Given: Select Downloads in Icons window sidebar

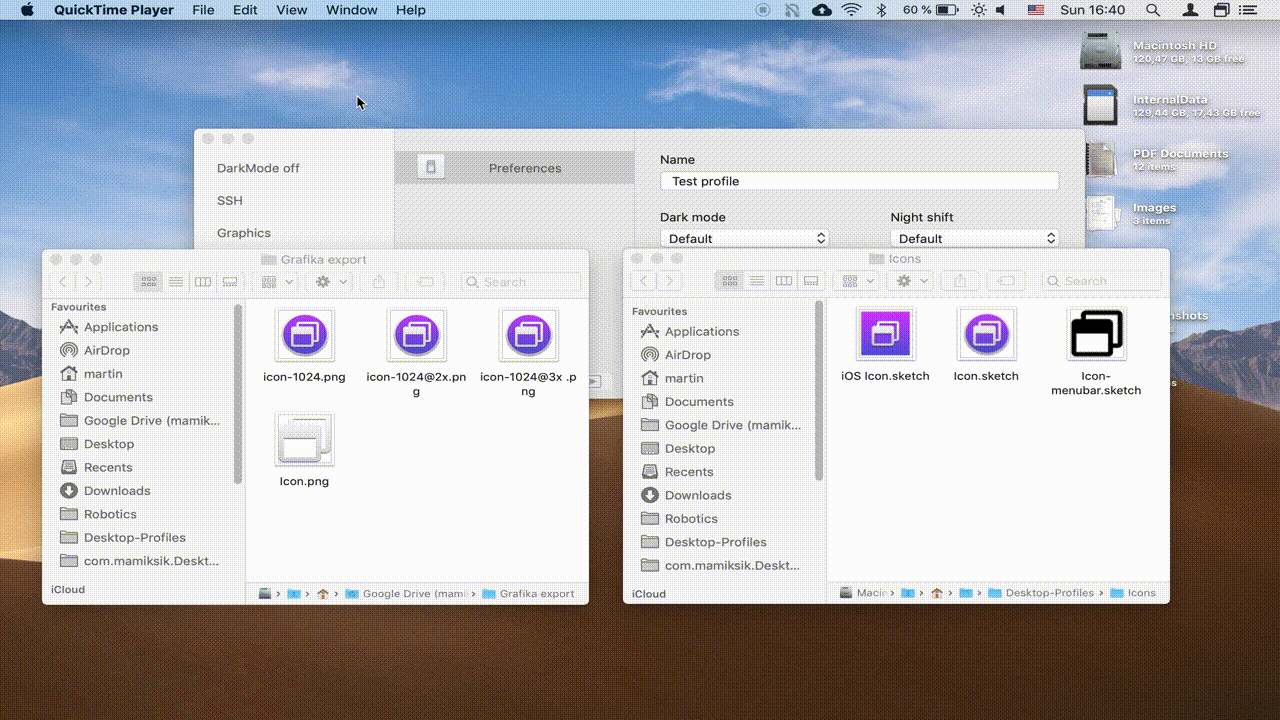Looking at the screenshot, I should point(697,495).
